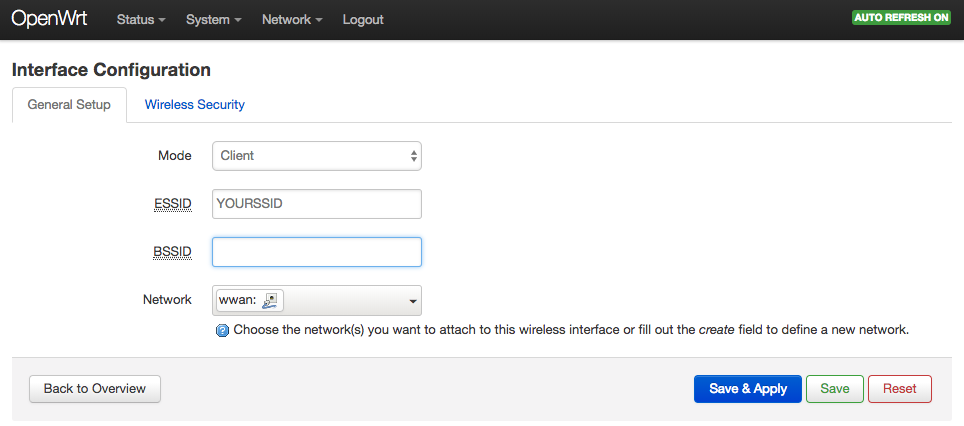Click the ESSID input field
Viewport: 964px width, 426px height.
pyautogui.click(x=317, y=204)
